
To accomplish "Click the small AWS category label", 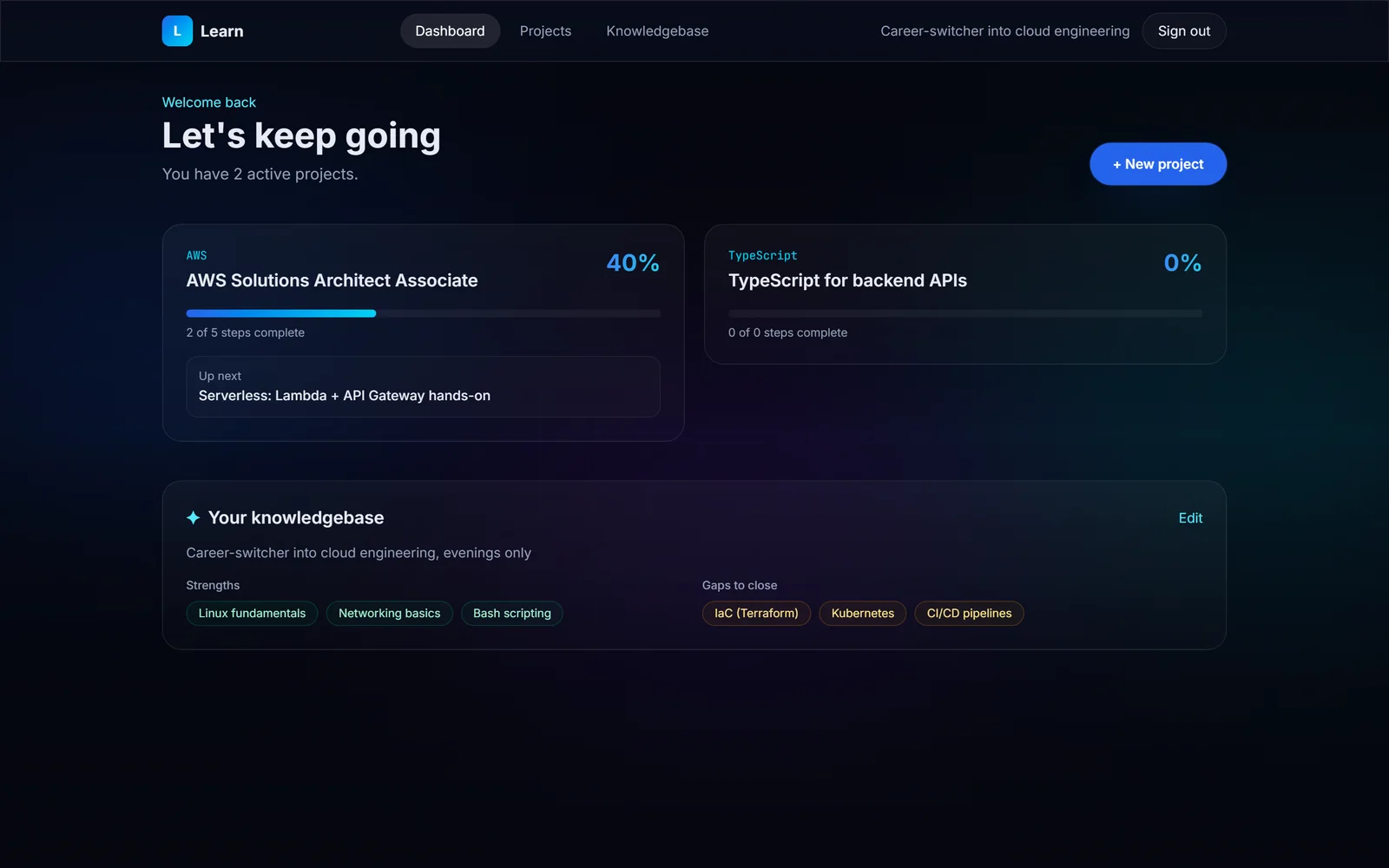I will pyautogui.click(x=196, y=255).
